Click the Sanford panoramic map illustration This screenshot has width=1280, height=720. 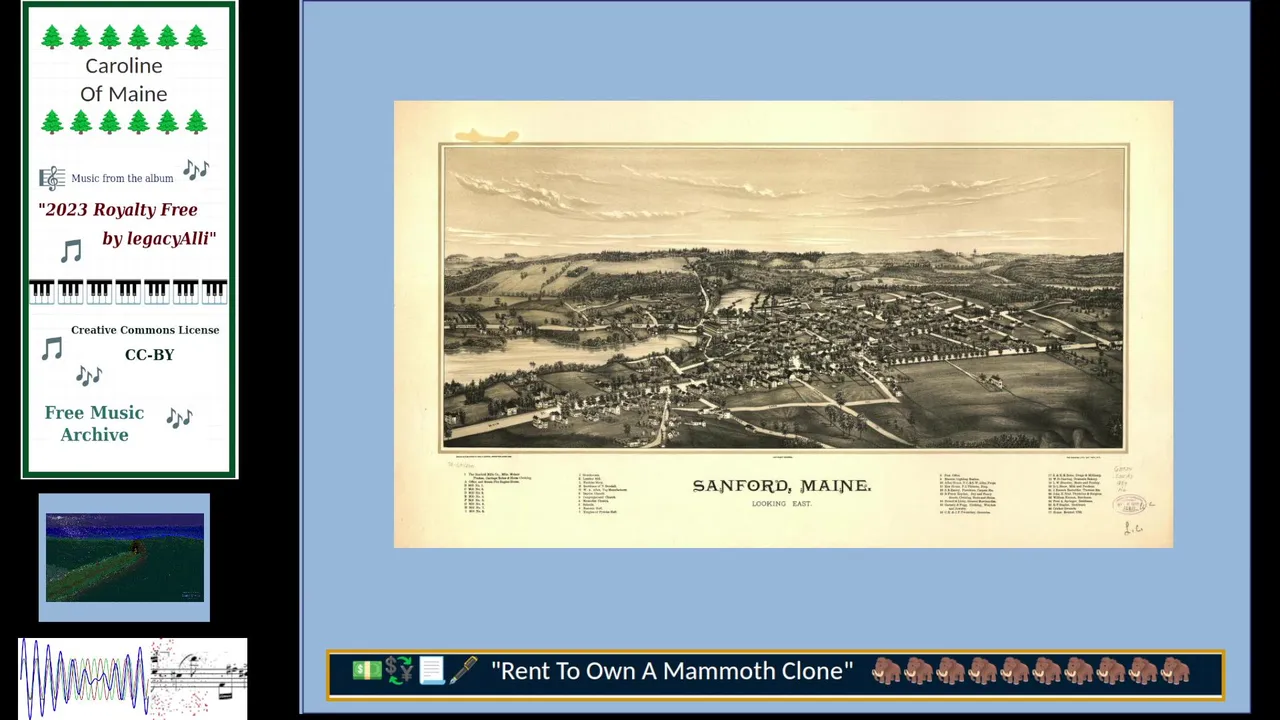point(784,298)
